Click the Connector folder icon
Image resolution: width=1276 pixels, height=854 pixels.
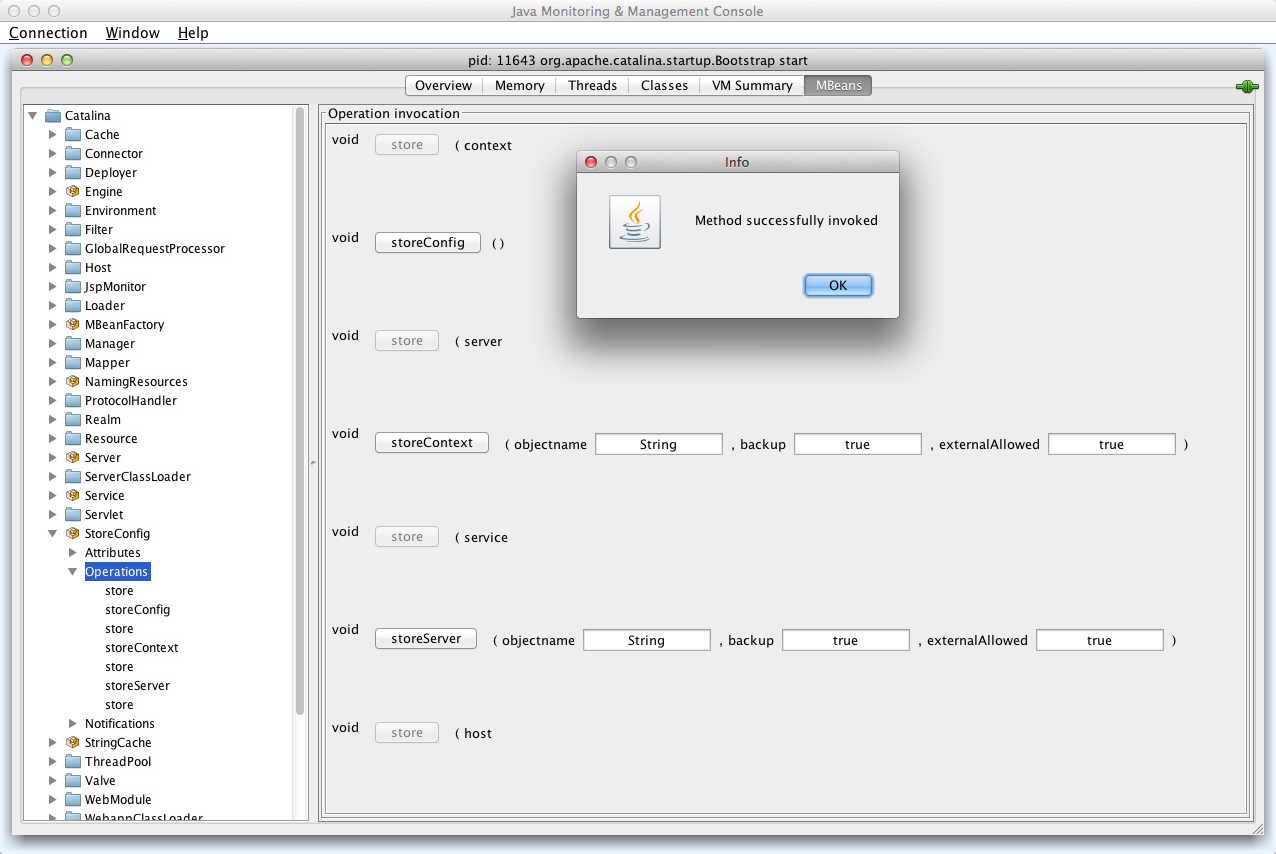73,154
